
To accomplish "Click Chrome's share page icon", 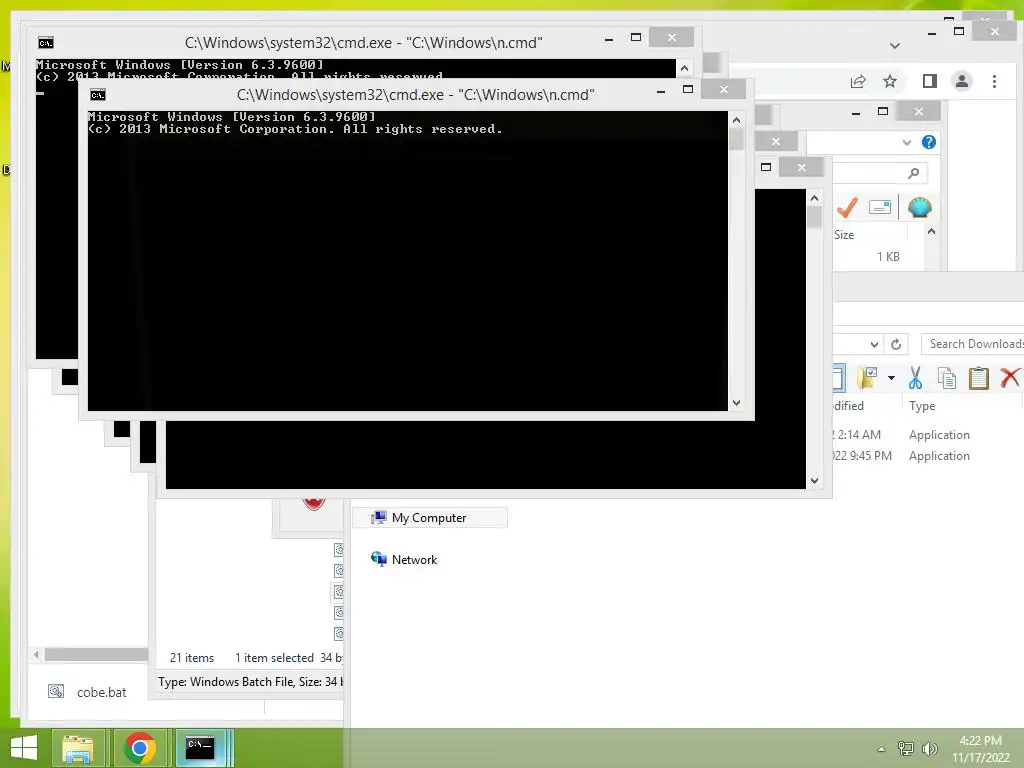I will click(858, 81).
